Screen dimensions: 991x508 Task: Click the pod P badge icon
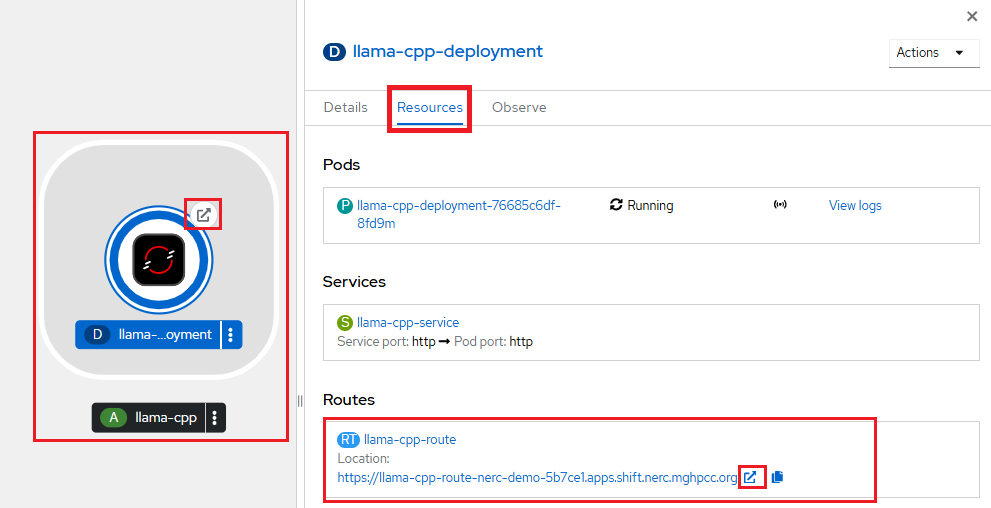345,206
